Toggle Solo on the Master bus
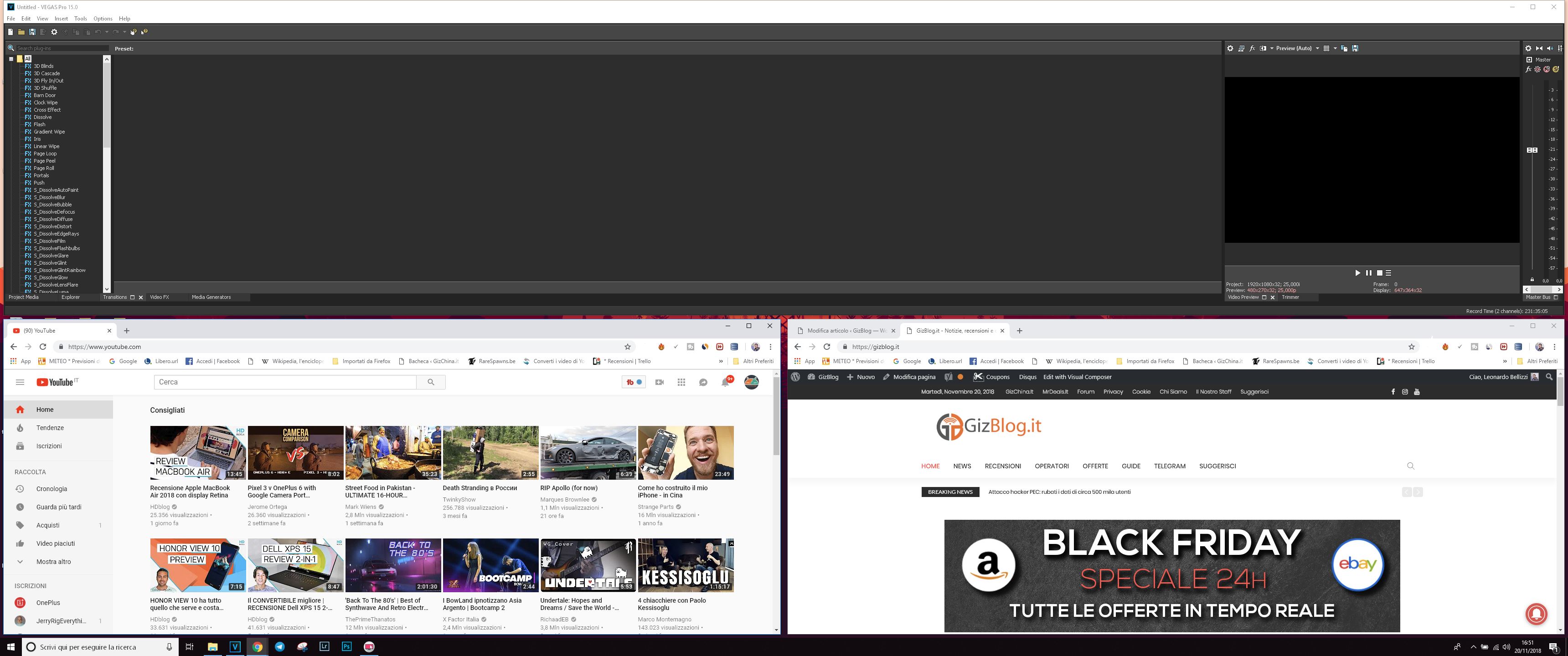This screenshot has height=656, width=1568. click(1556, 69)
